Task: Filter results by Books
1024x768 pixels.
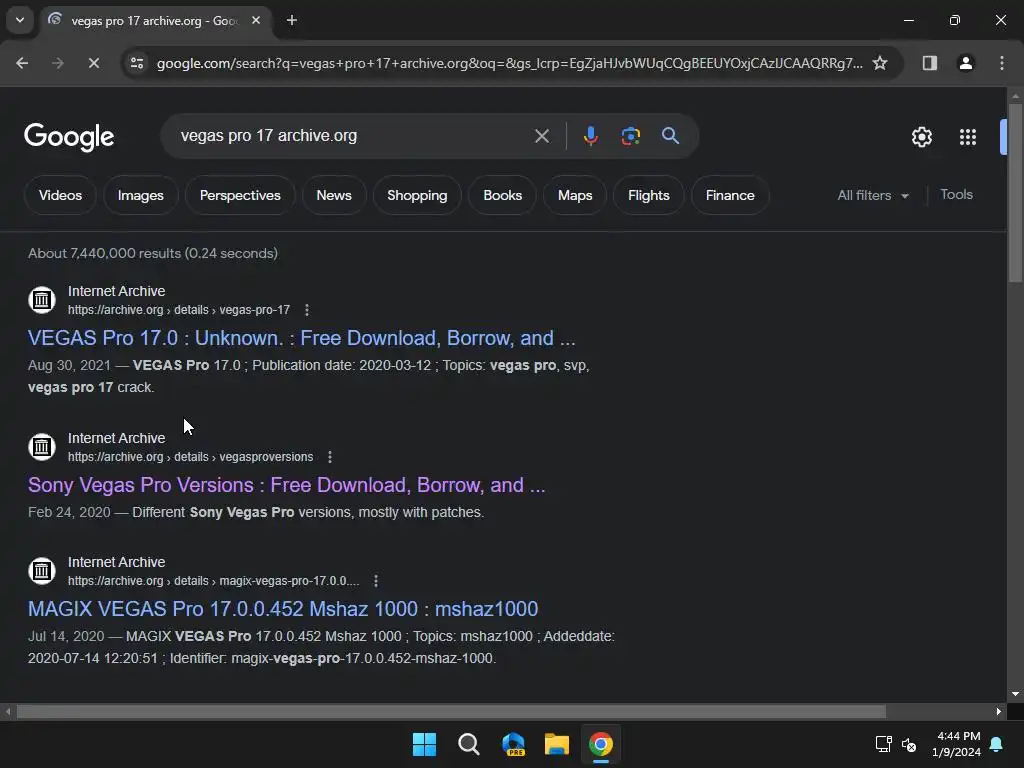Action: click(x=502, y=195)
